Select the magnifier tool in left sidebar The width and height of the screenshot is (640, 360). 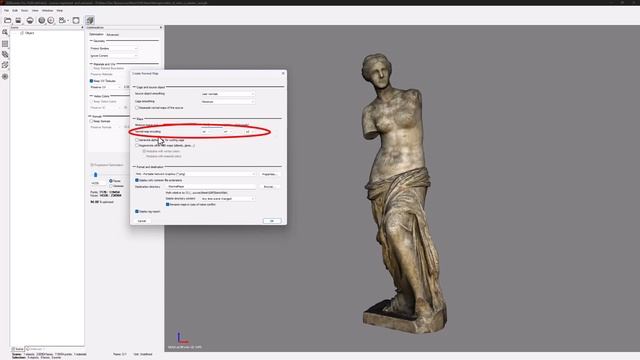[5, 32]
